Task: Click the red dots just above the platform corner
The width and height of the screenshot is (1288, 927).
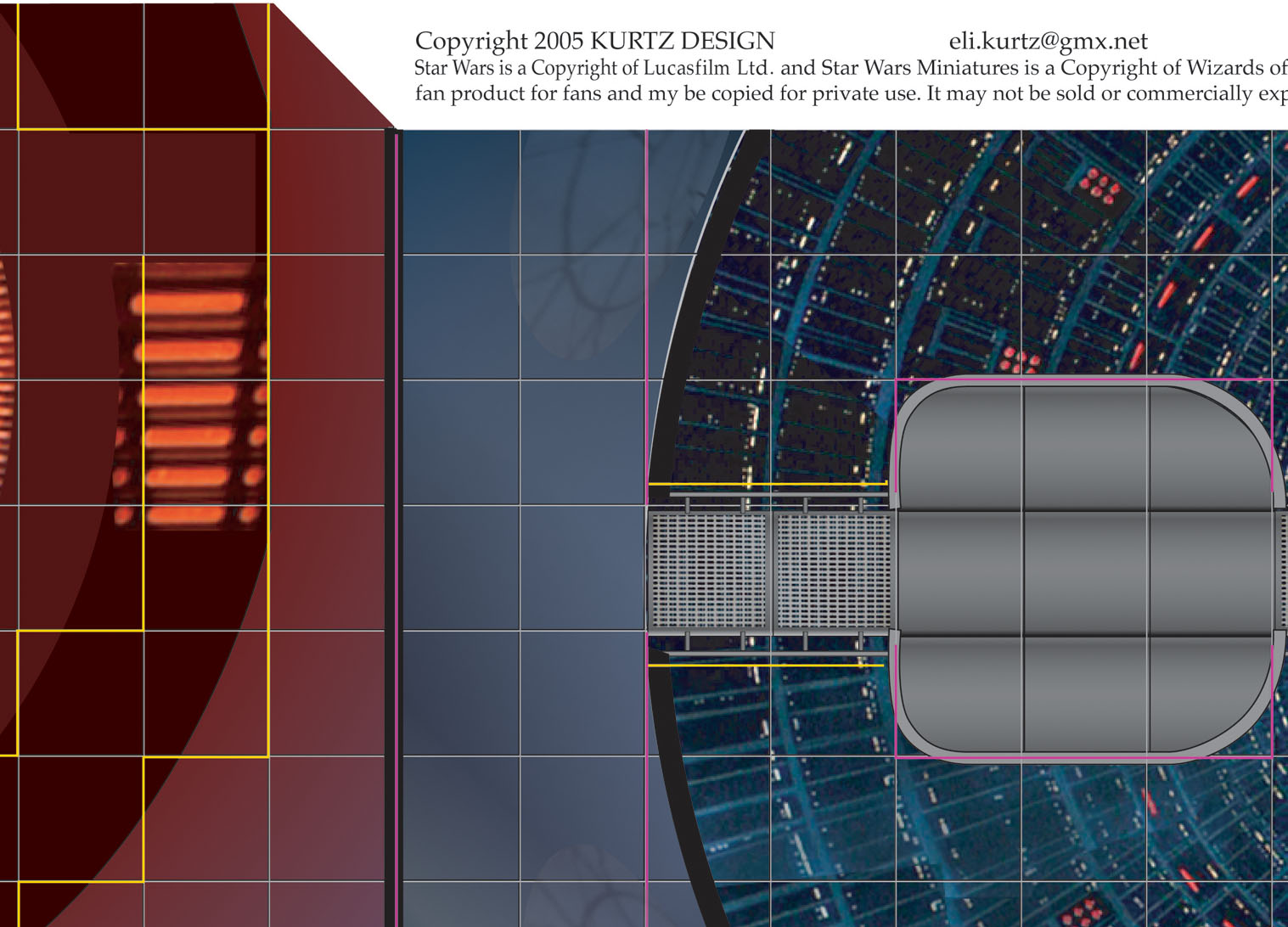Action: pyautogui.click(x=1019, y=360)
